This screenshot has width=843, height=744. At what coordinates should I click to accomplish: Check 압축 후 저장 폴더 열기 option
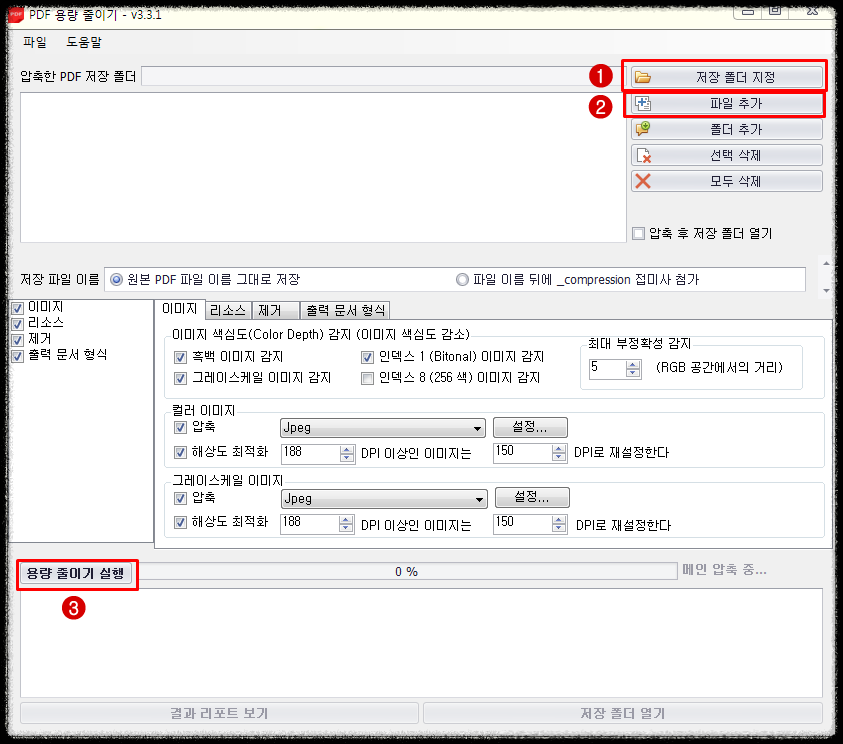tap(637, 233)
